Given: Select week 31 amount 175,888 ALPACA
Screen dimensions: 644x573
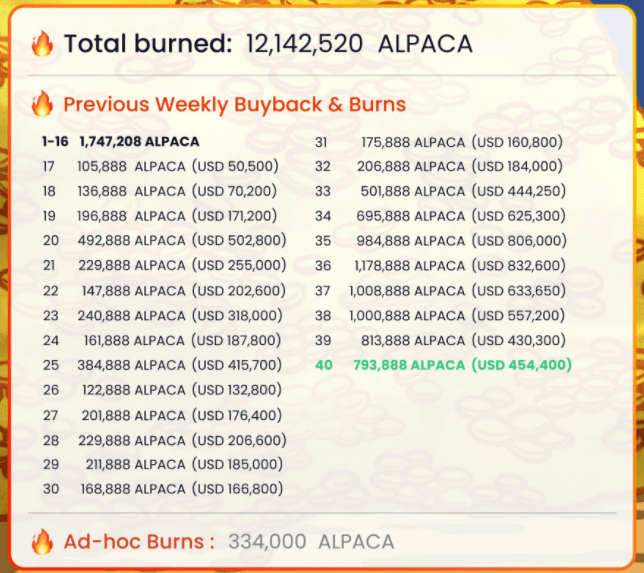Looking at the screenshot, I should pos(413,143).
